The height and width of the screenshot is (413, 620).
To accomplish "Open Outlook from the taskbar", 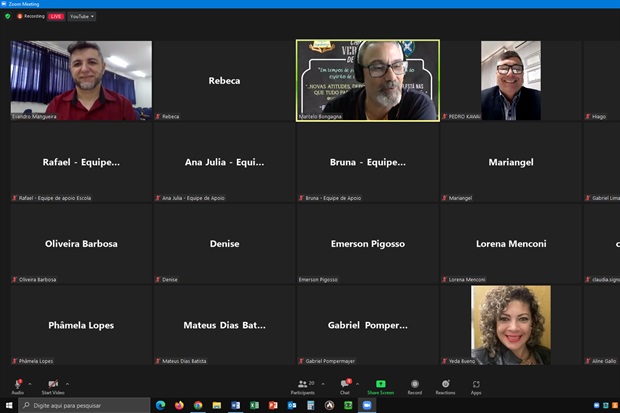I will coord(292,405).
